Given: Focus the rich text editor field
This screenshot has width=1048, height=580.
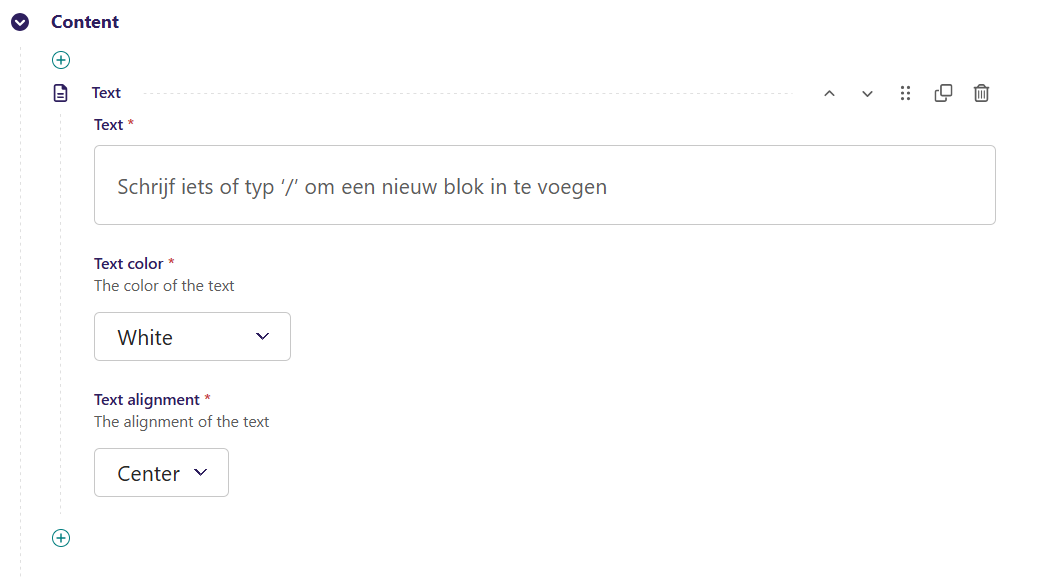Looking at the screenshot, I should (545, 186).
